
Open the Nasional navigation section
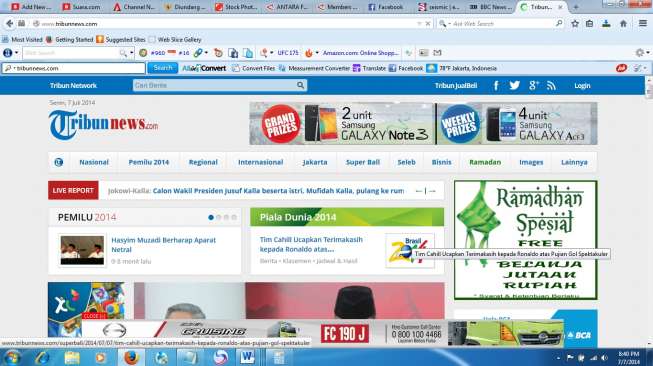pos(94,162)
